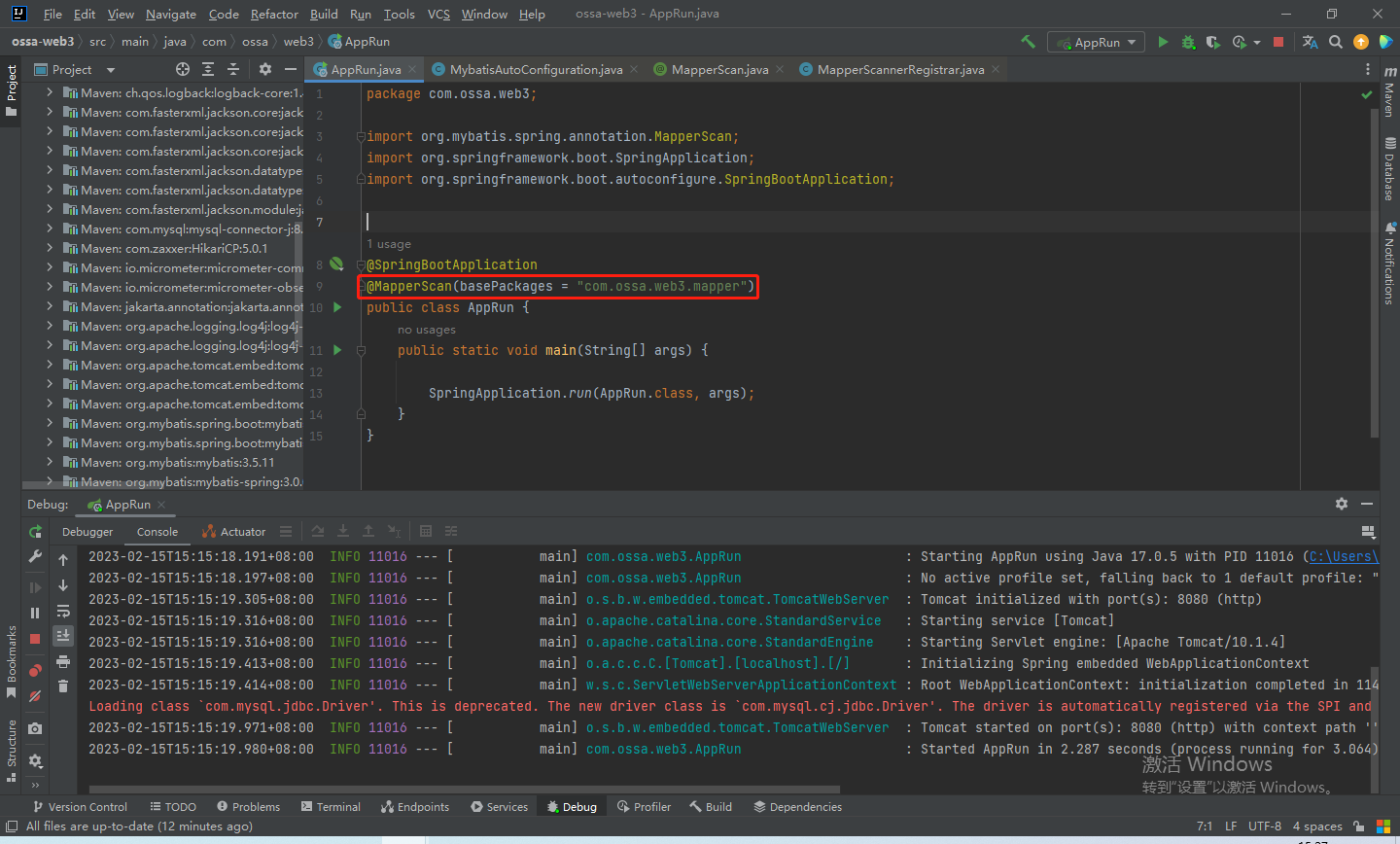Click the run gutter arrow beside main method
The width and height of the screenshot is (1400, 844).
click(337, 350)
